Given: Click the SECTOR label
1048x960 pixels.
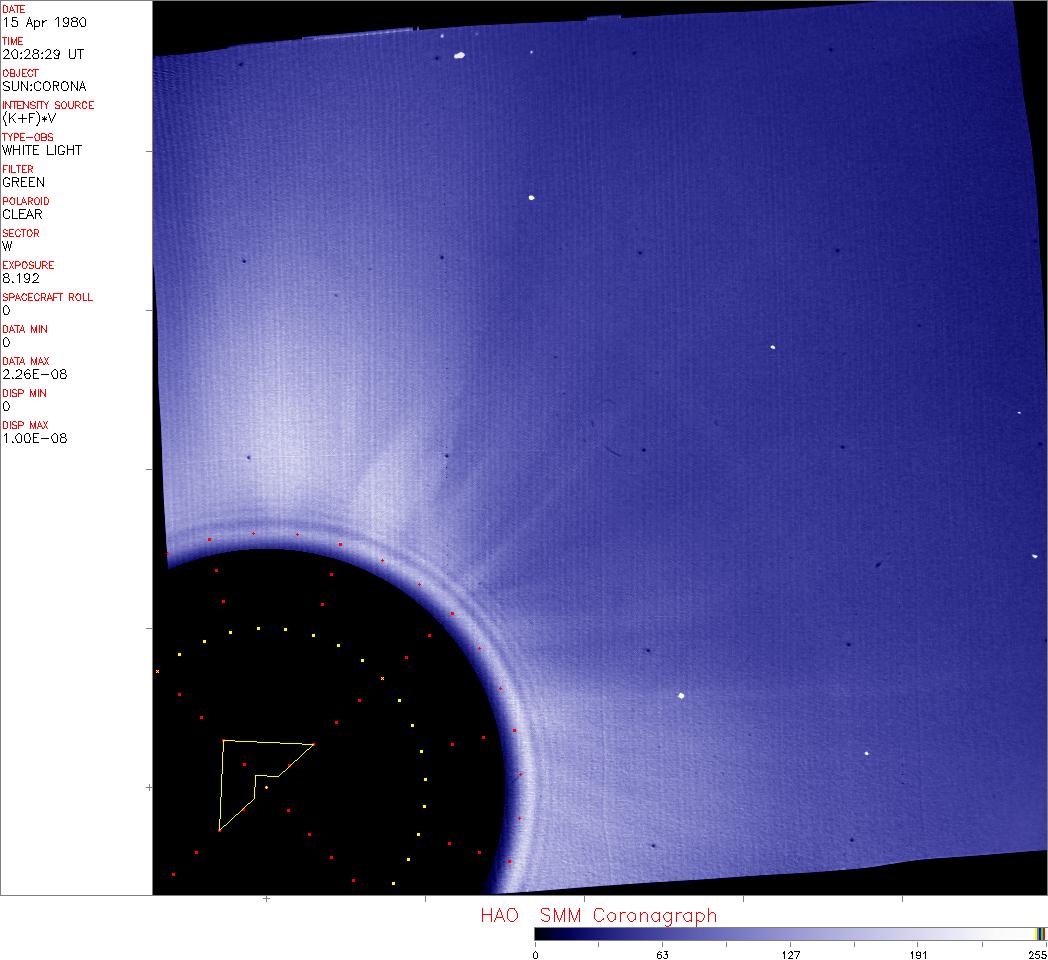Looking at the screenshot, I should pos(21,233).
